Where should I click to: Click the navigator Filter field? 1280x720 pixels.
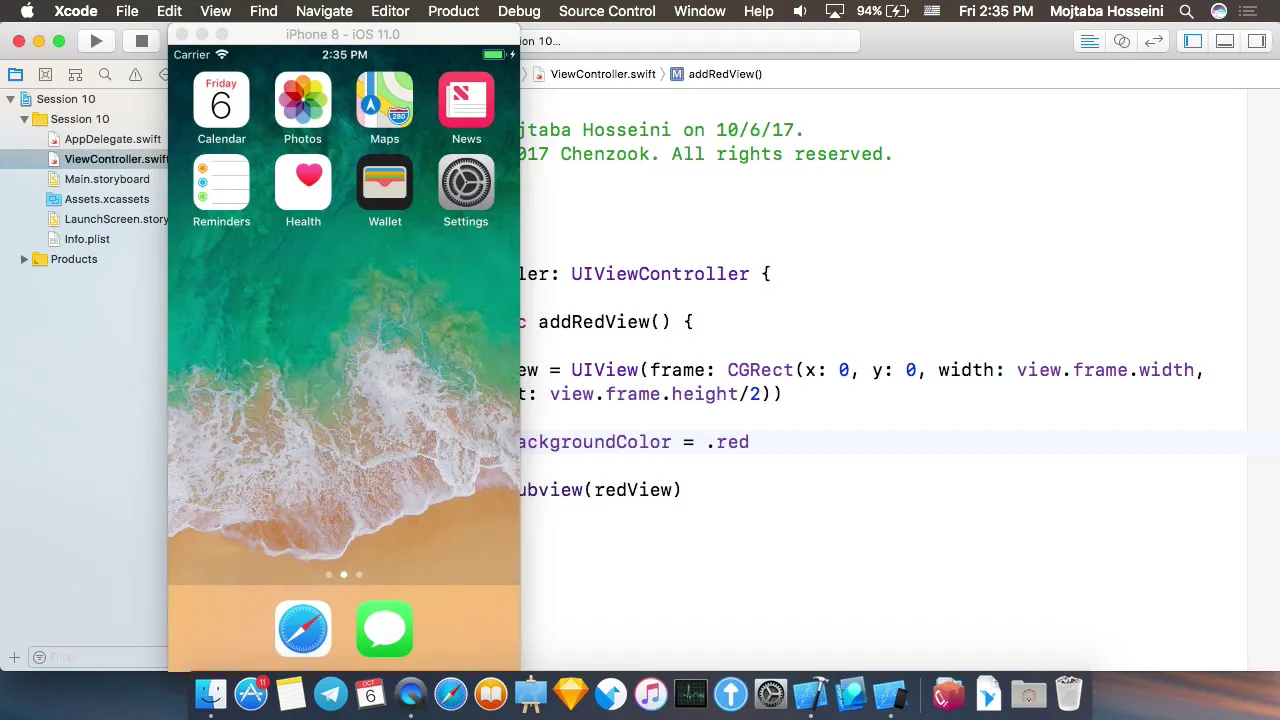pos(98,657)
